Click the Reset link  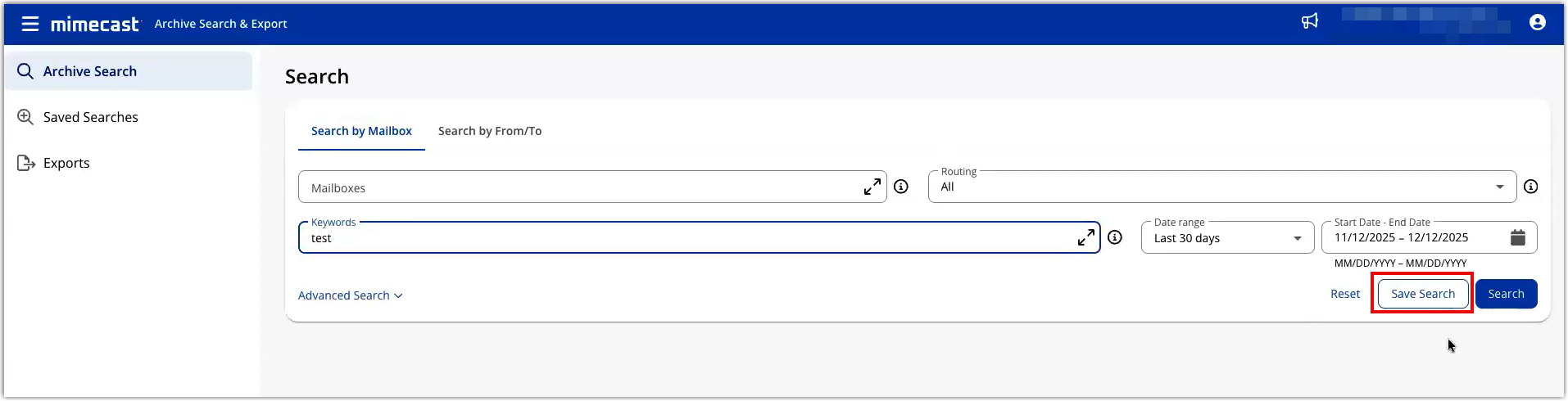tap(1345, 294)
